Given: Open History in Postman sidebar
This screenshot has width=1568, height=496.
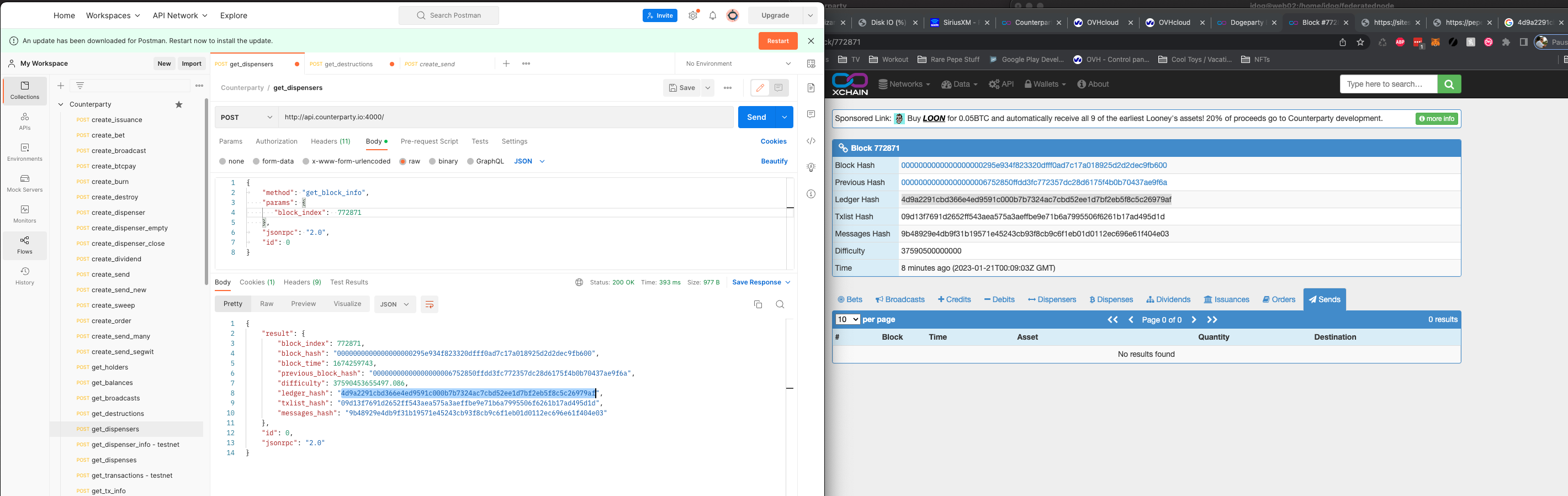Looking at the screenshot, I should (x=25, y=276).
